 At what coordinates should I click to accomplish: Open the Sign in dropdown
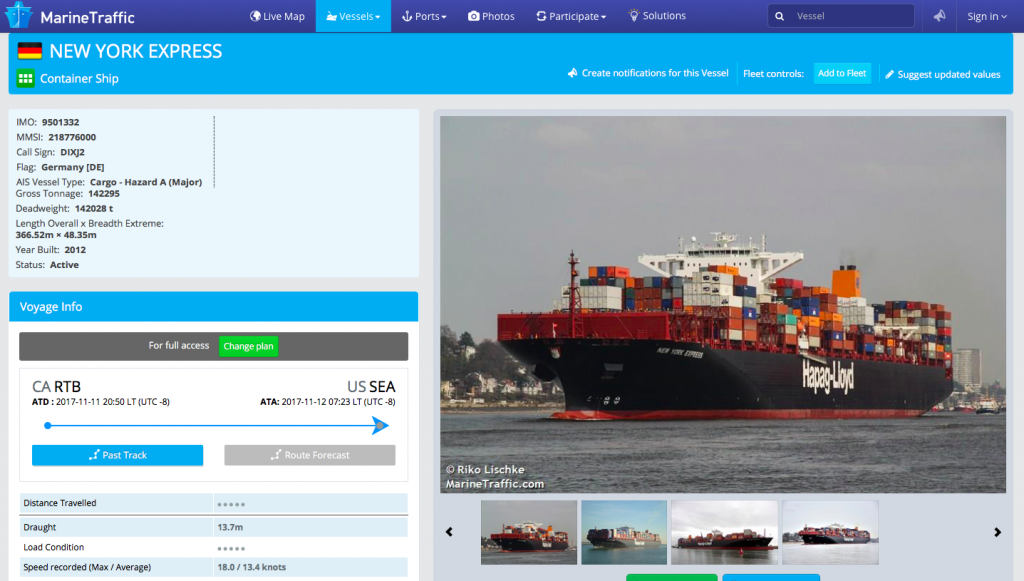pos(987,16)
